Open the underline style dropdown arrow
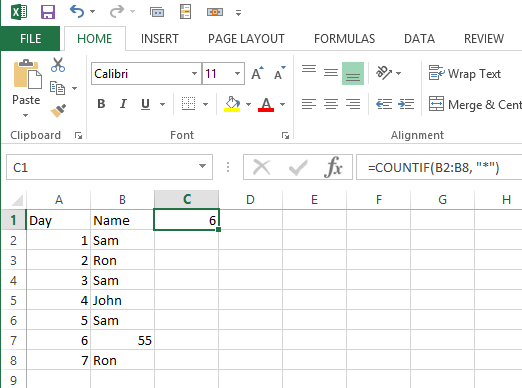The height and width of the screenshot is (388, 522). [163, 105]
